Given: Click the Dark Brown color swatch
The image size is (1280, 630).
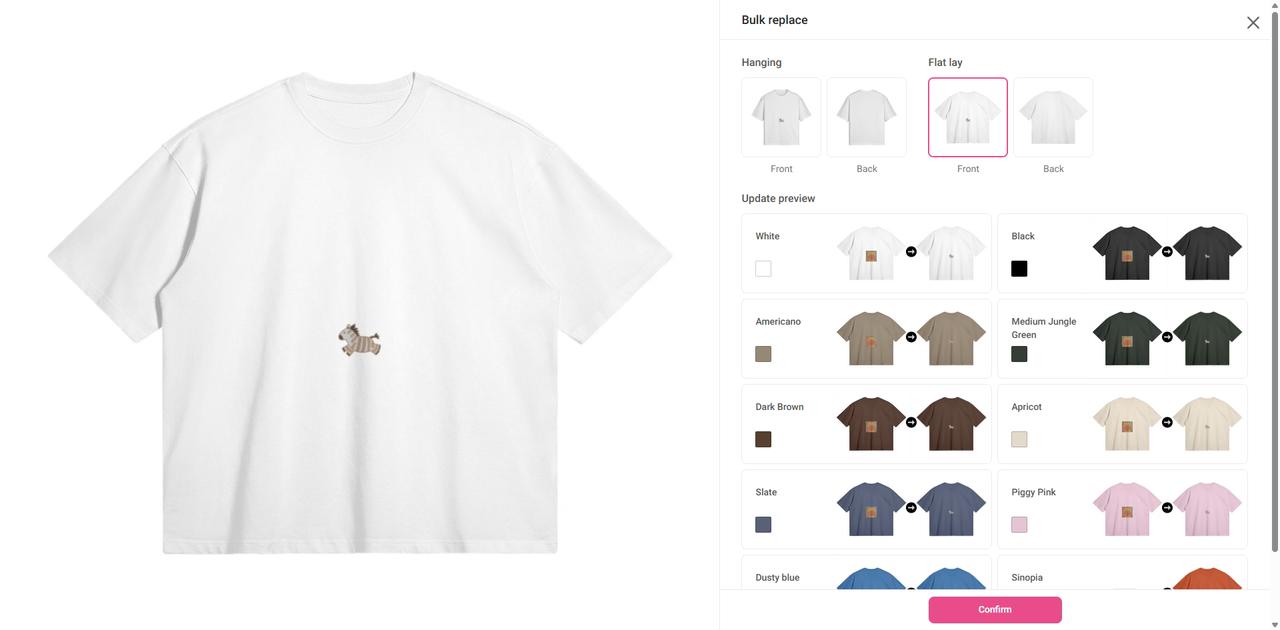Looking at the screenshot, I should pos(763,439).
